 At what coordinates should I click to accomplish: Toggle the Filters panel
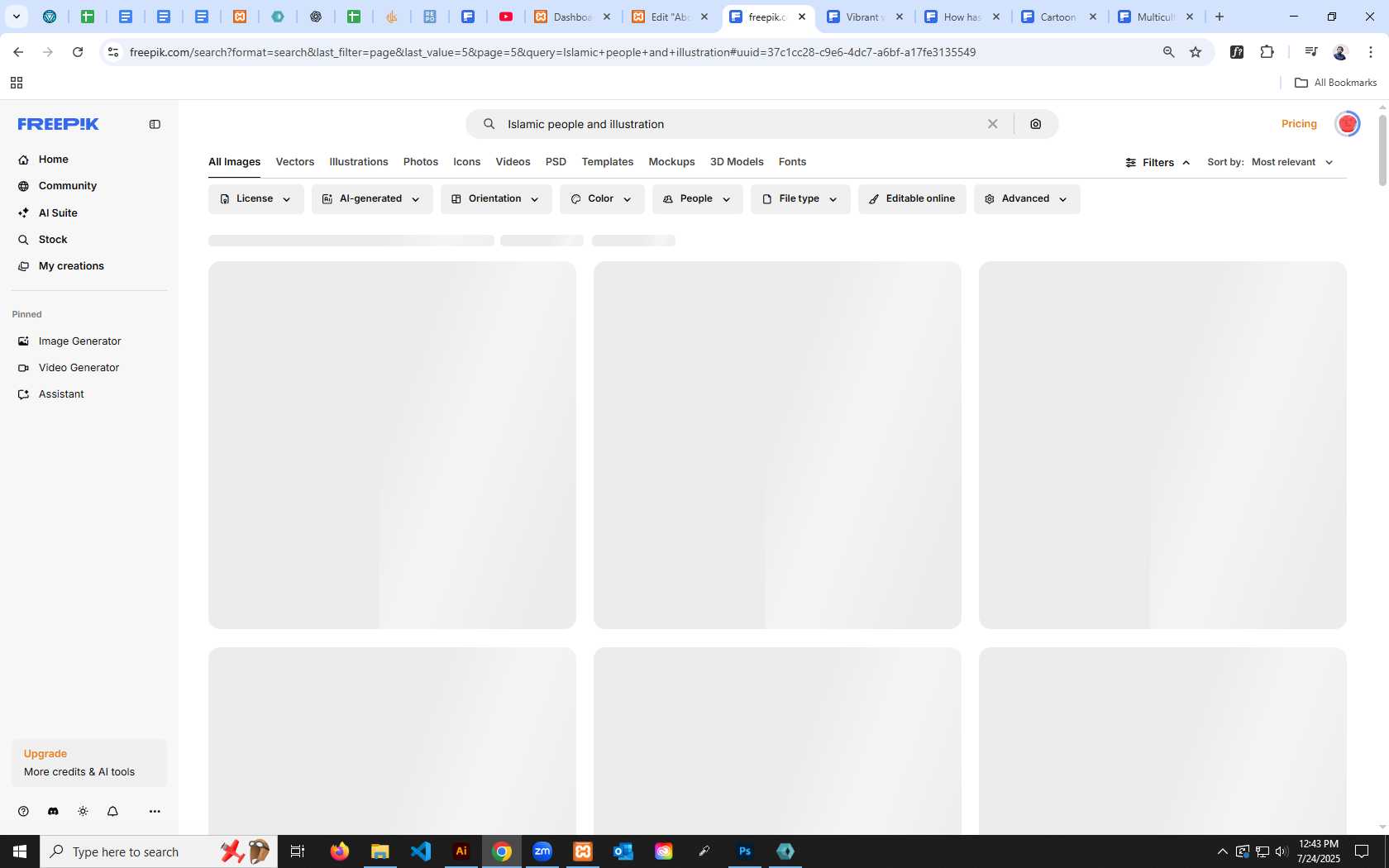1157,163
